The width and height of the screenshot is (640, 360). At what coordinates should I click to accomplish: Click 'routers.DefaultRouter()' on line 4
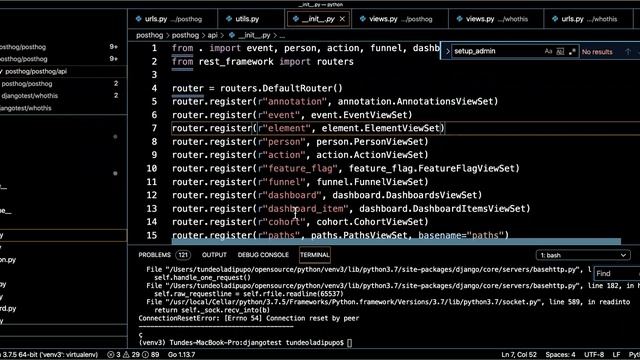281,88
